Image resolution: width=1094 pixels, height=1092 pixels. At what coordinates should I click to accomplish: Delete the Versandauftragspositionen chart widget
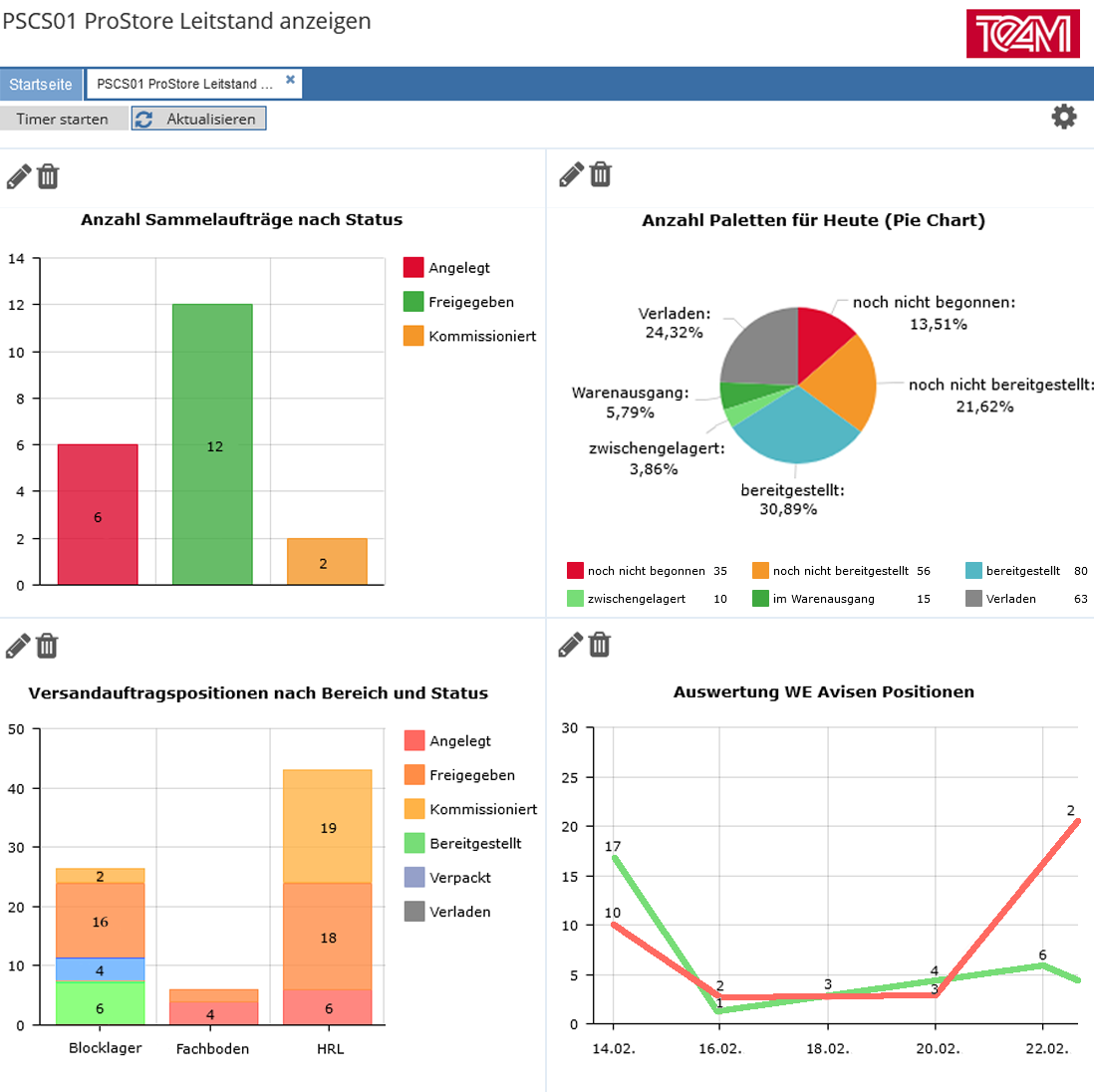[x=47, y=646]
